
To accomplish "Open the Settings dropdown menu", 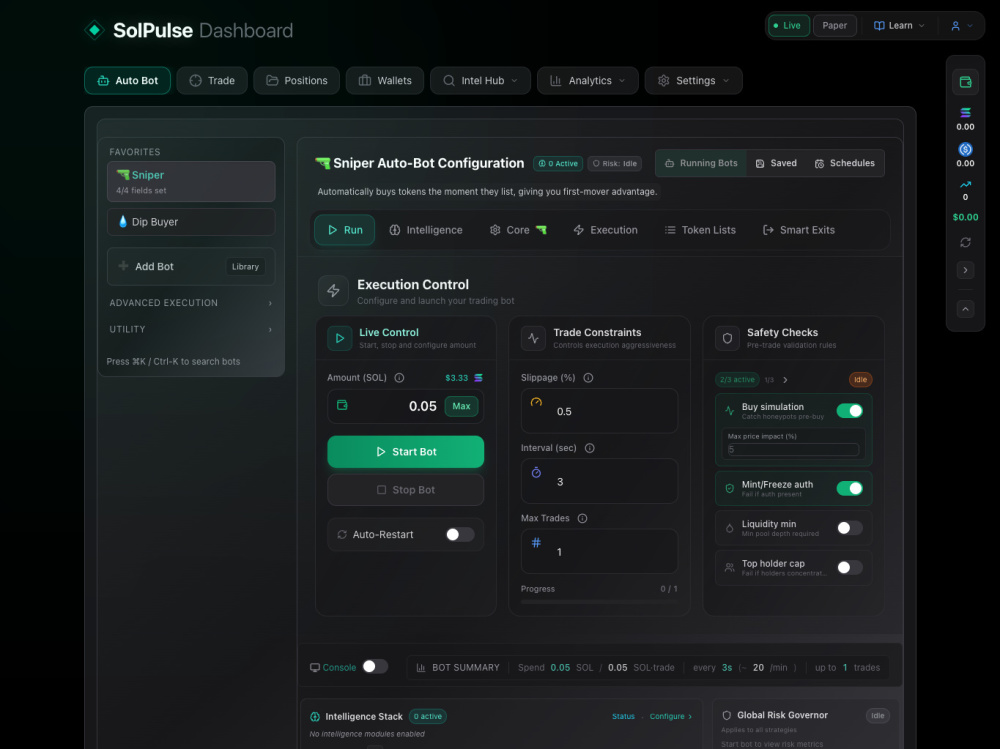I will tap(693, 80).
